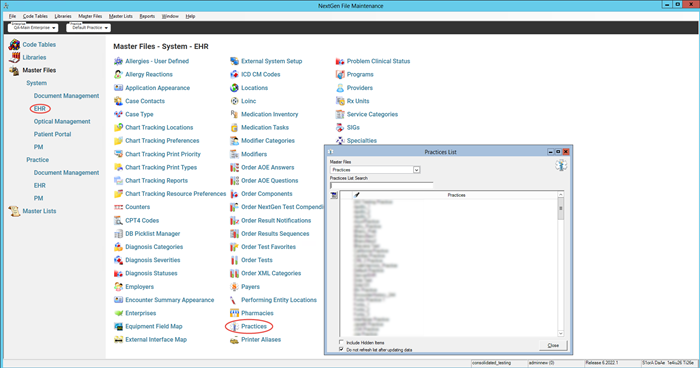Click the Providers icon
Screen dimensions: 700x368
340,88
